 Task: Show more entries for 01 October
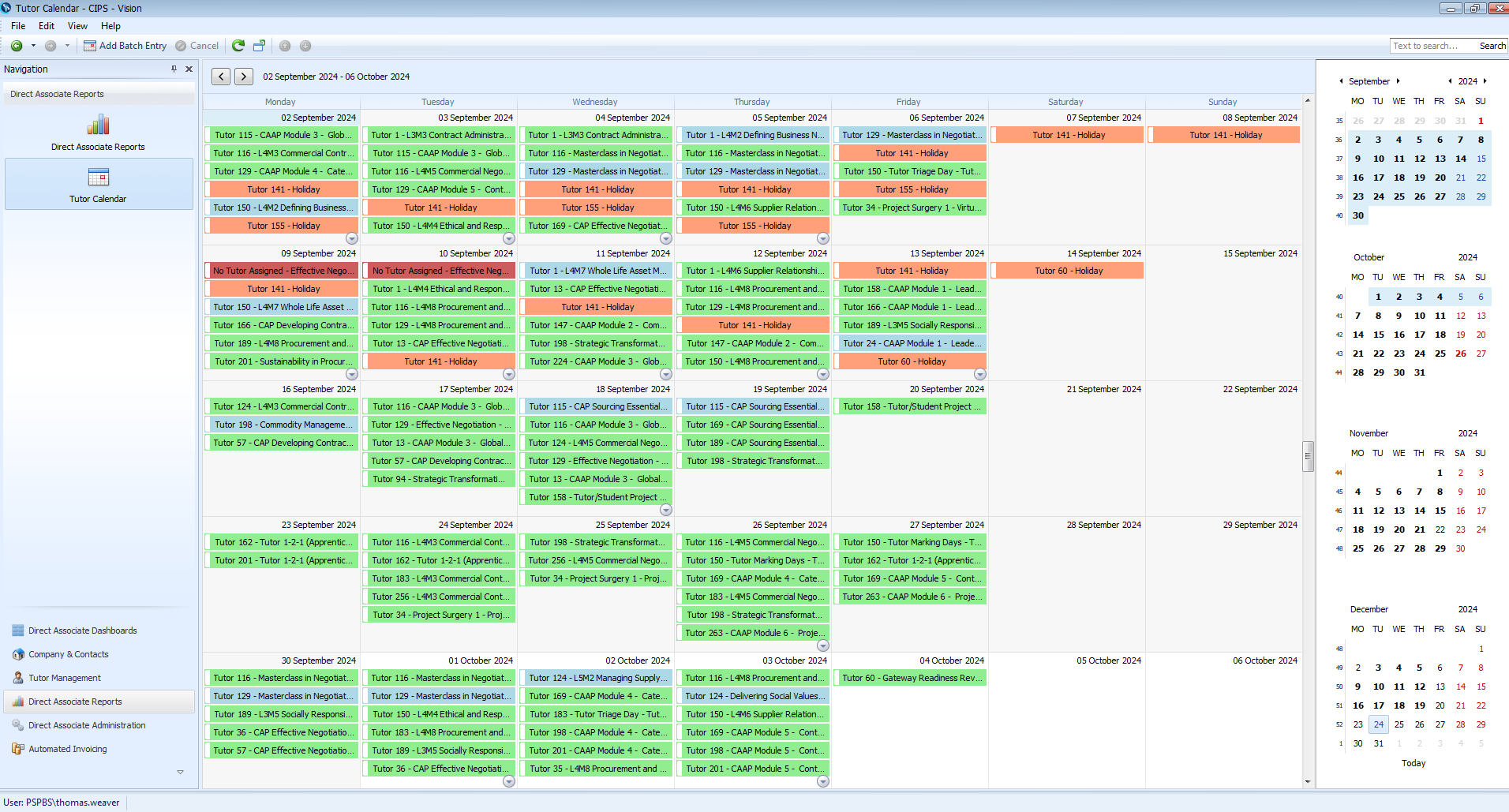[509, 781]
